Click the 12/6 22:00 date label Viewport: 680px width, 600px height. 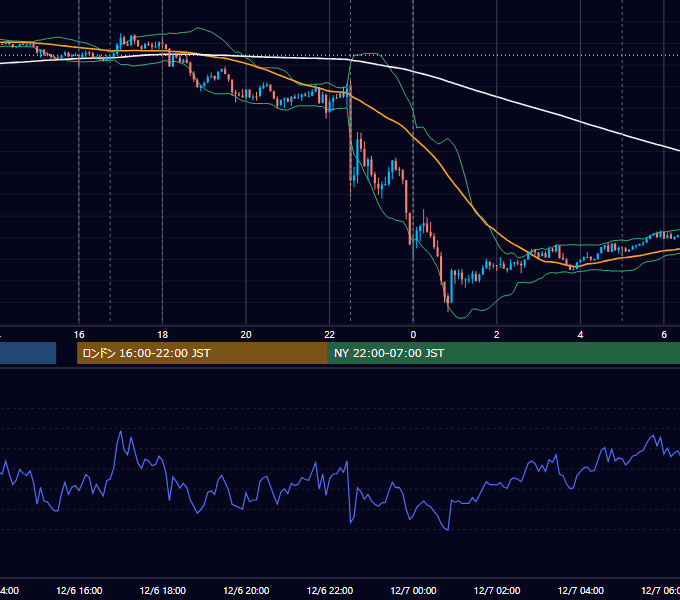point(330,591)
